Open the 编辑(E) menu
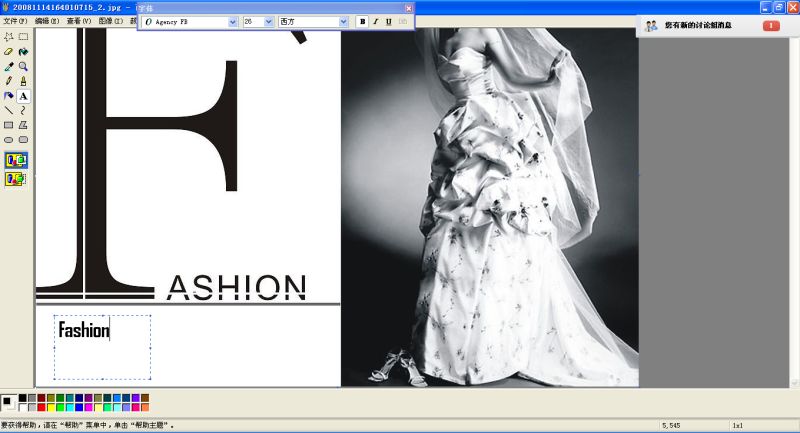800x433 pixels. pos(47,21)
